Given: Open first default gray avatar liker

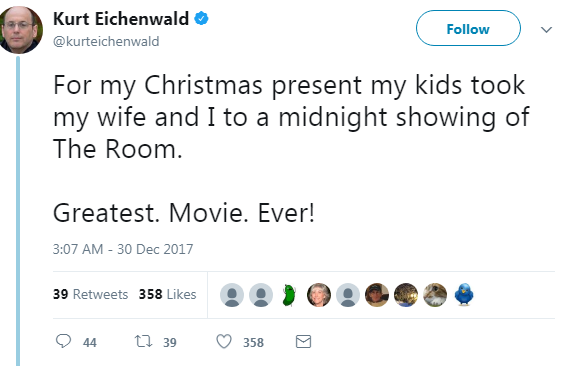Looking at the screenshot, I should (x=232, y=295).
